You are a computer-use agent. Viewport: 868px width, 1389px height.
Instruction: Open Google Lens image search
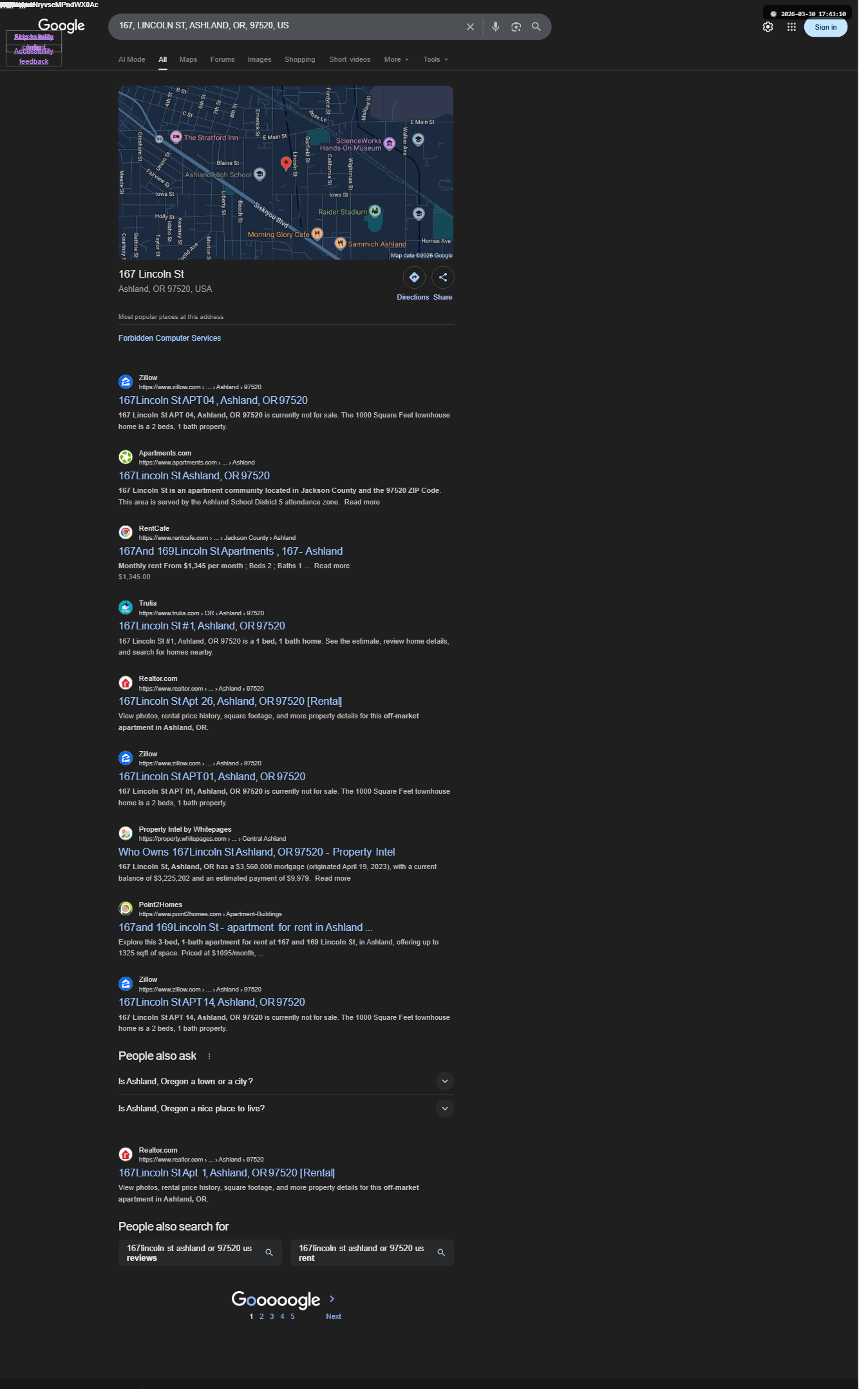click(516, 27)
